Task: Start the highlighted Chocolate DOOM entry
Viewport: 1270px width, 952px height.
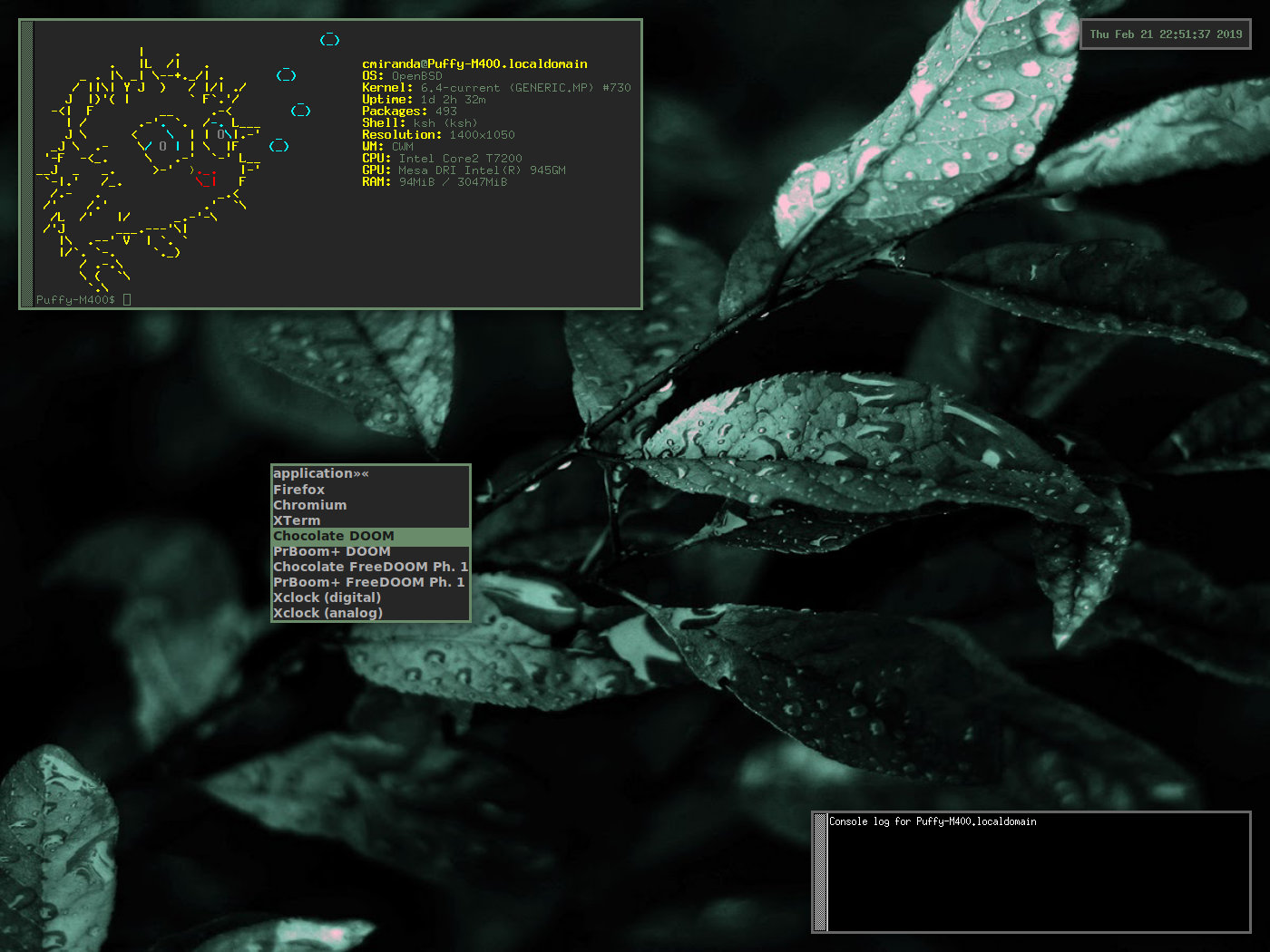Action: pyautogui.click(x=334, y=536)
